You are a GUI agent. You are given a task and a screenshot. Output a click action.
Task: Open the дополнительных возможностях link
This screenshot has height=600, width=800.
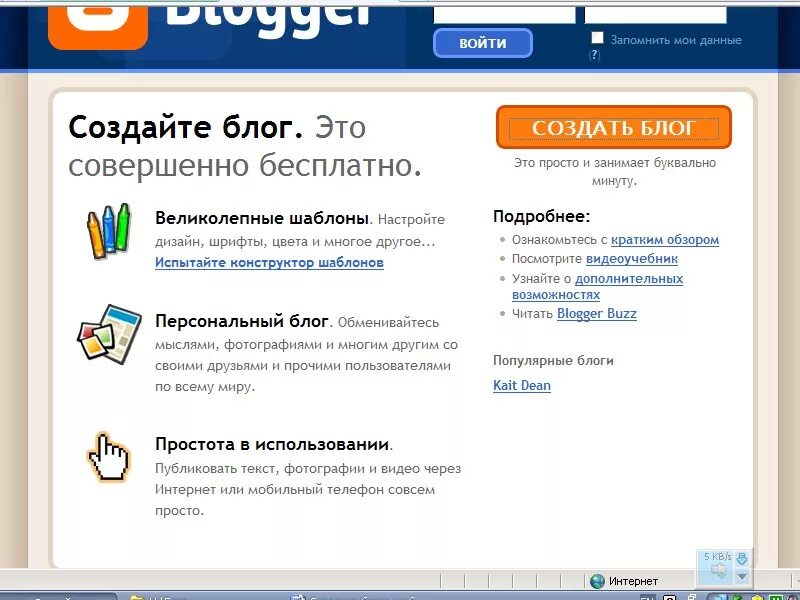tap(597, 287)
